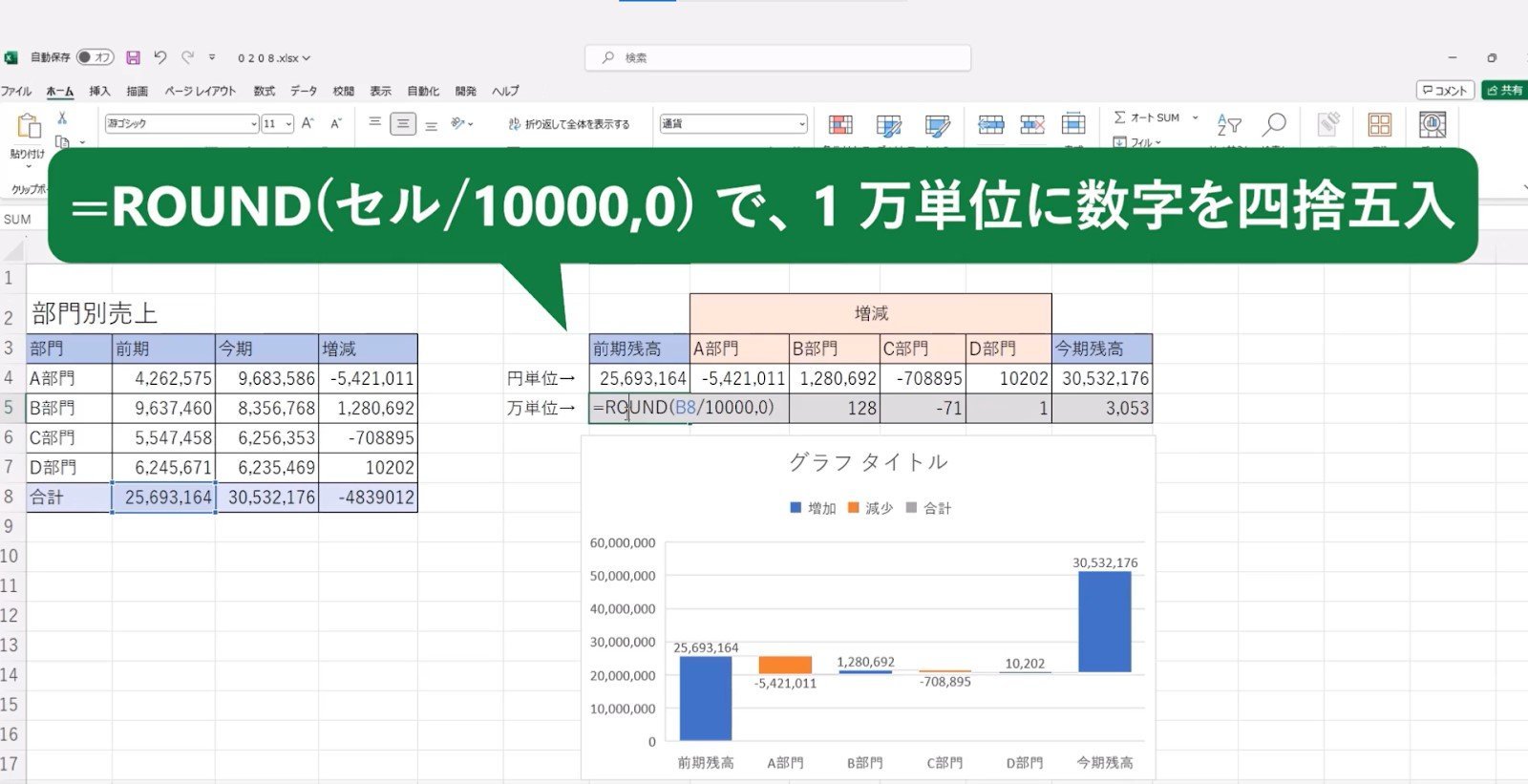Switch to the 挿入 (Insert) tab
The width and height of the screenshot is (1528, 784).
click(x=99, y=91)
